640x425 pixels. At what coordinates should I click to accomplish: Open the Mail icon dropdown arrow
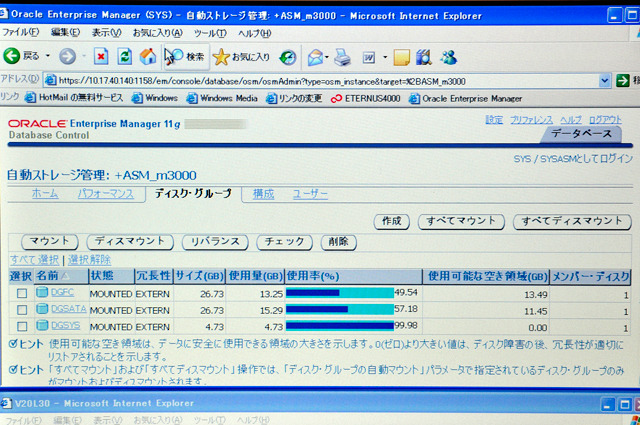(x=327, y=57)
